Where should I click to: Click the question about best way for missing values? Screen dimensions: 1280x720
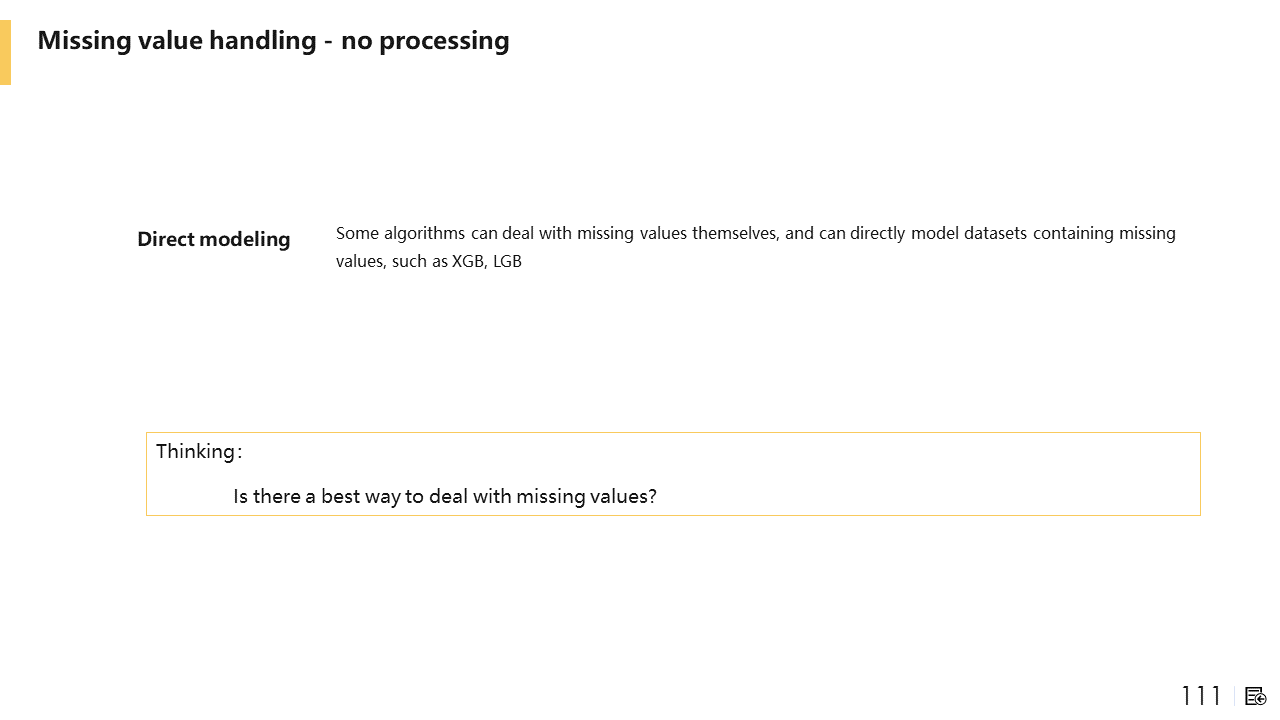tap(445, 496)
